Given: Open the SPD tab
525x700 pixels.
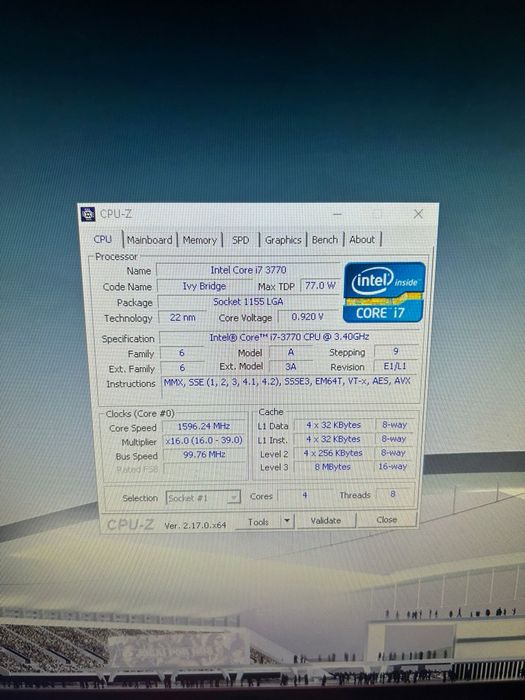Looking at the screenshot, I should (241, 240).
